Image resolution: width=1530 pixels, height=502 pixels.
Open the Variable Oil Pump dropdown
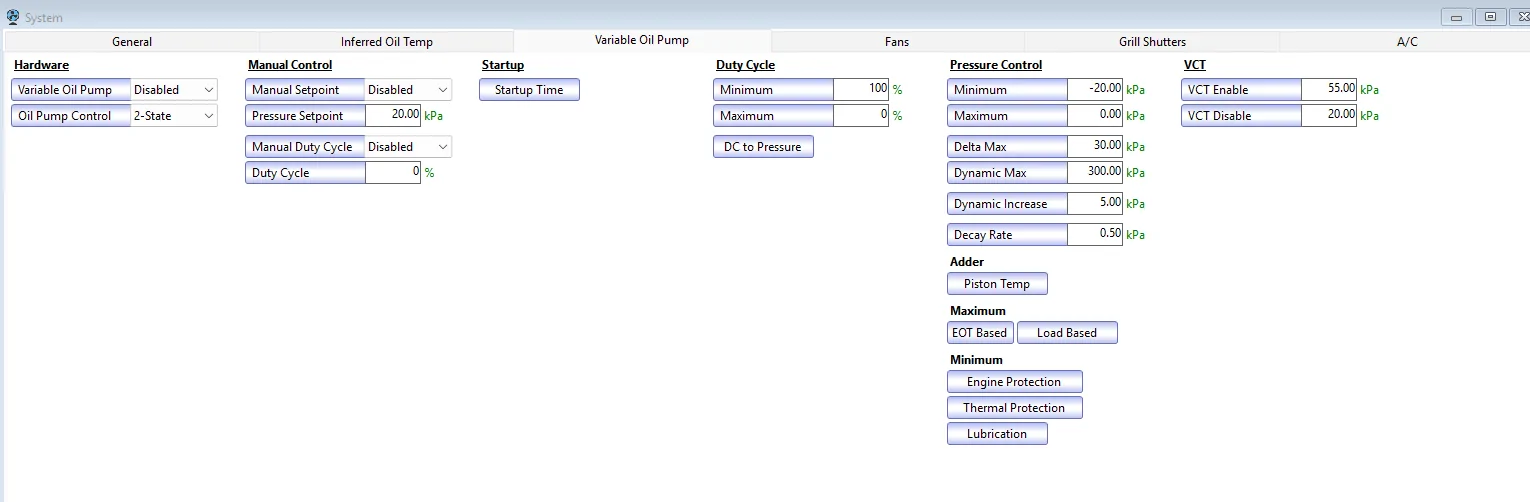tap(175, 90)
